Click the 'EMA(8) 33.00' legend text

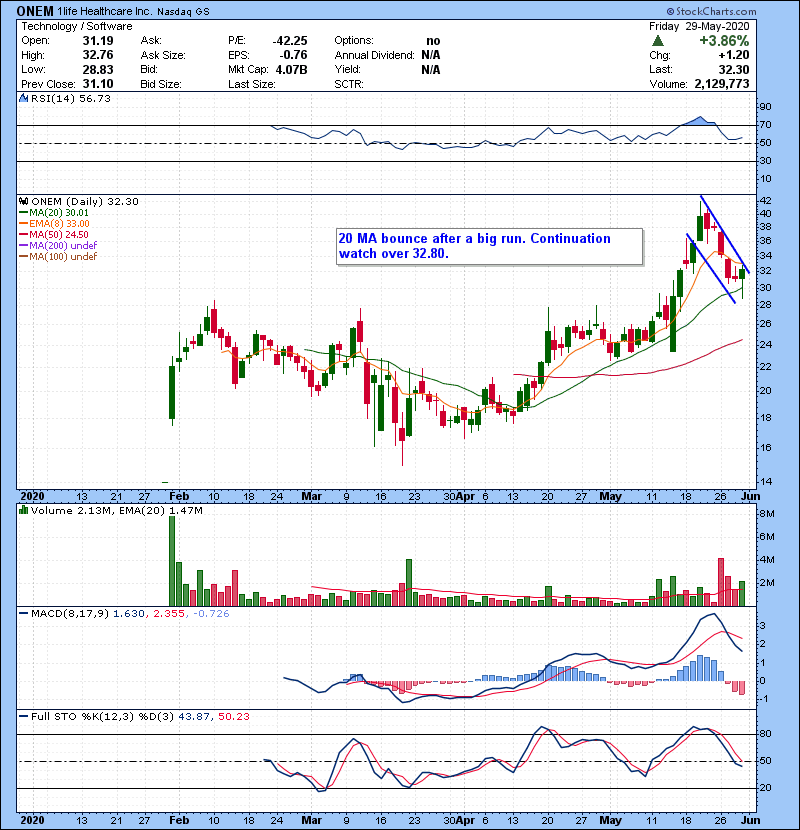[x=59, y=224]
